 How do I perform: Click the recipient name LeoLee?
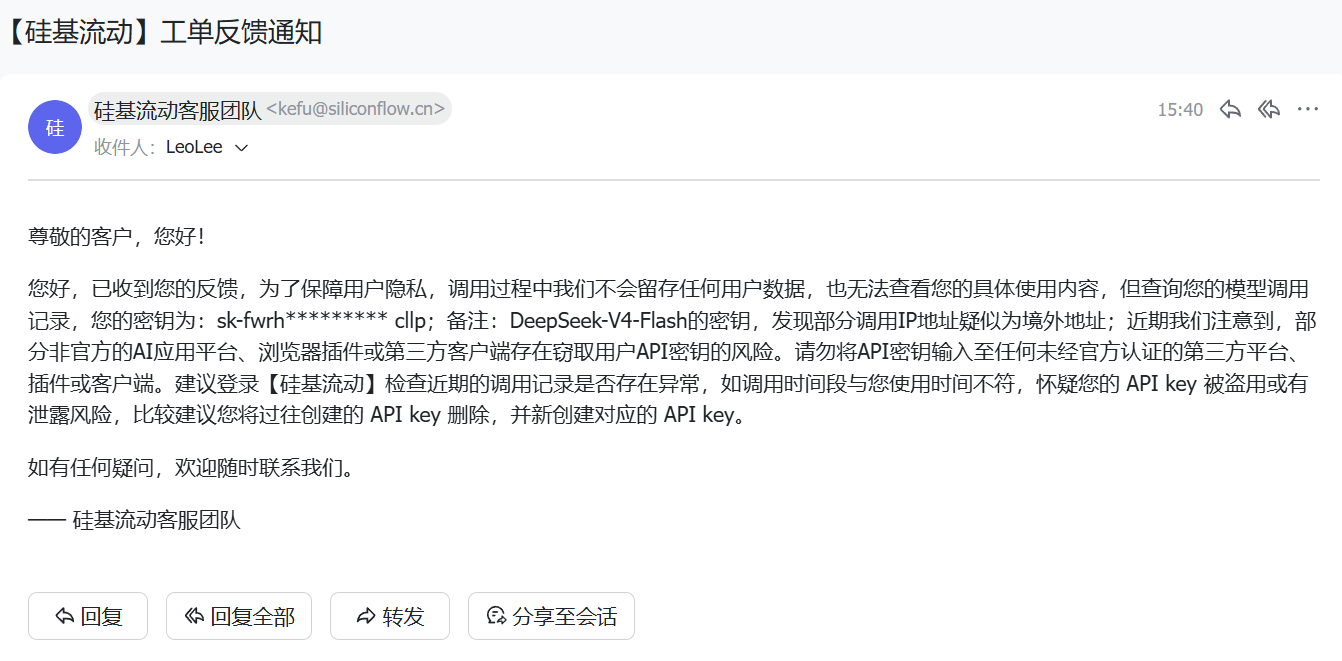[x=194, y=147]
